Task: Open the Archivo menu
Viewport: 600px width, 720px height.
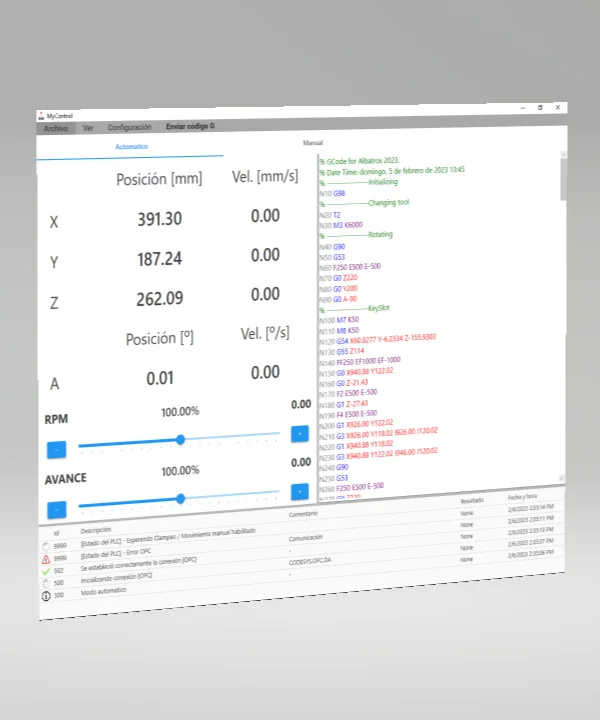Action: [56, 128]
